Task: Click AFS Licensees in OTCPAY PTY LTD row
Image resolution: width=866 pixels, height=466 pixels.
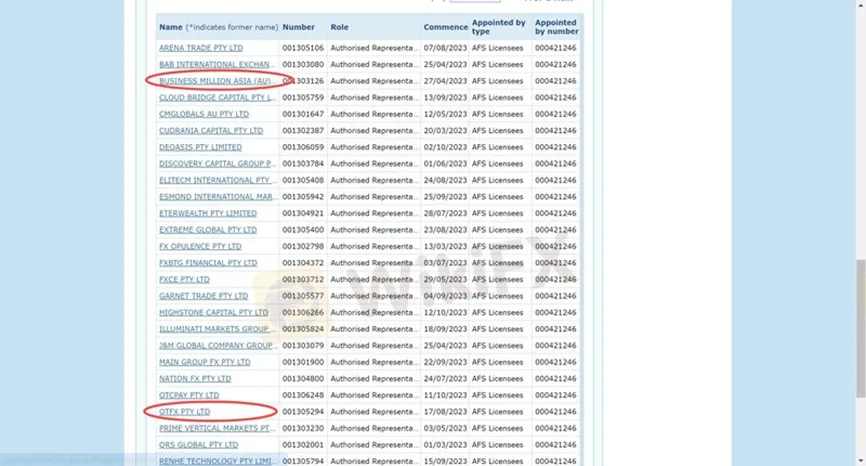Action: click(497, 396)
